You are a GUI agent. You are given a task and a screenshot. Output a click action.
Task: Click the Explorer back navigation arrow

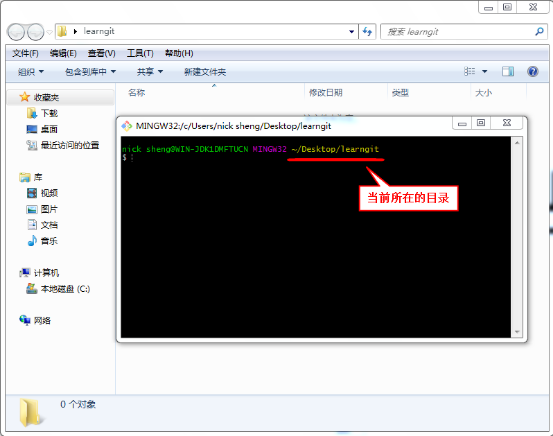pos(16,32)
